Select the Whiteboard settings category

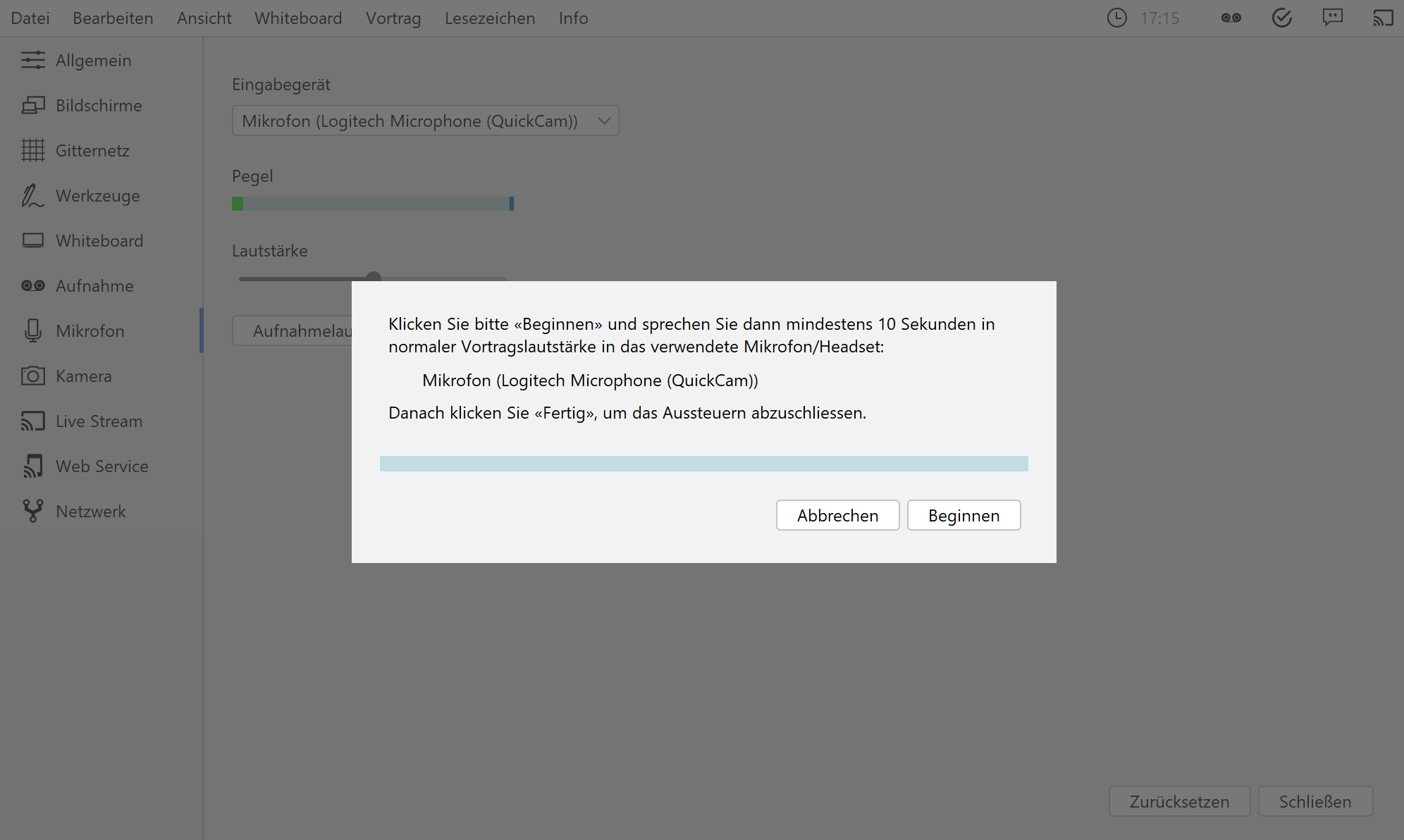coord(99,240)
